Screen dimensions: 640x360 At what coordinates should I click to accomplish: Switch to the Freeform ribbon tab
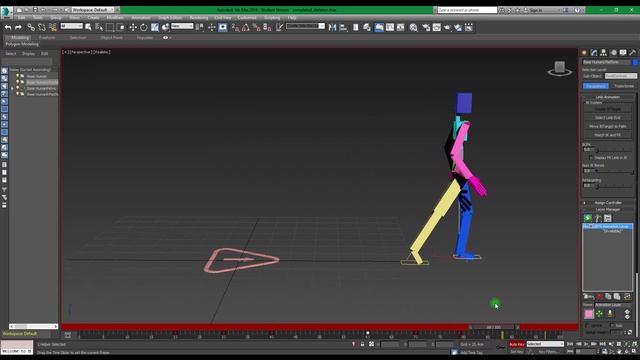click(47, 38)
